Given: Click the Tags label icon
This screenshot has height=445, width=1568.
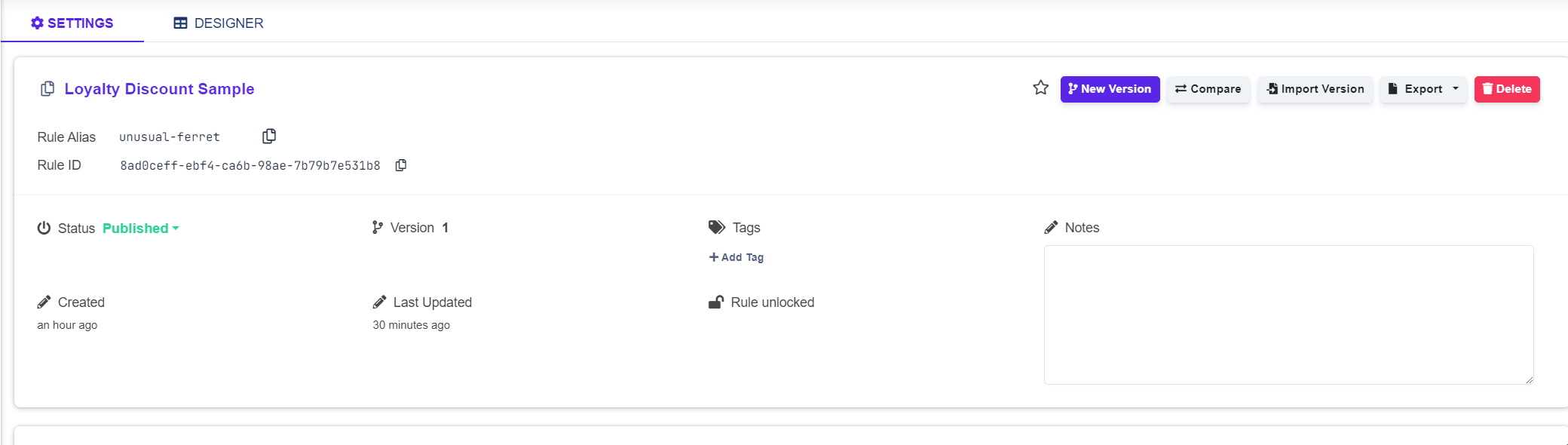Looking at the screenshot, I should pos(716,228).
